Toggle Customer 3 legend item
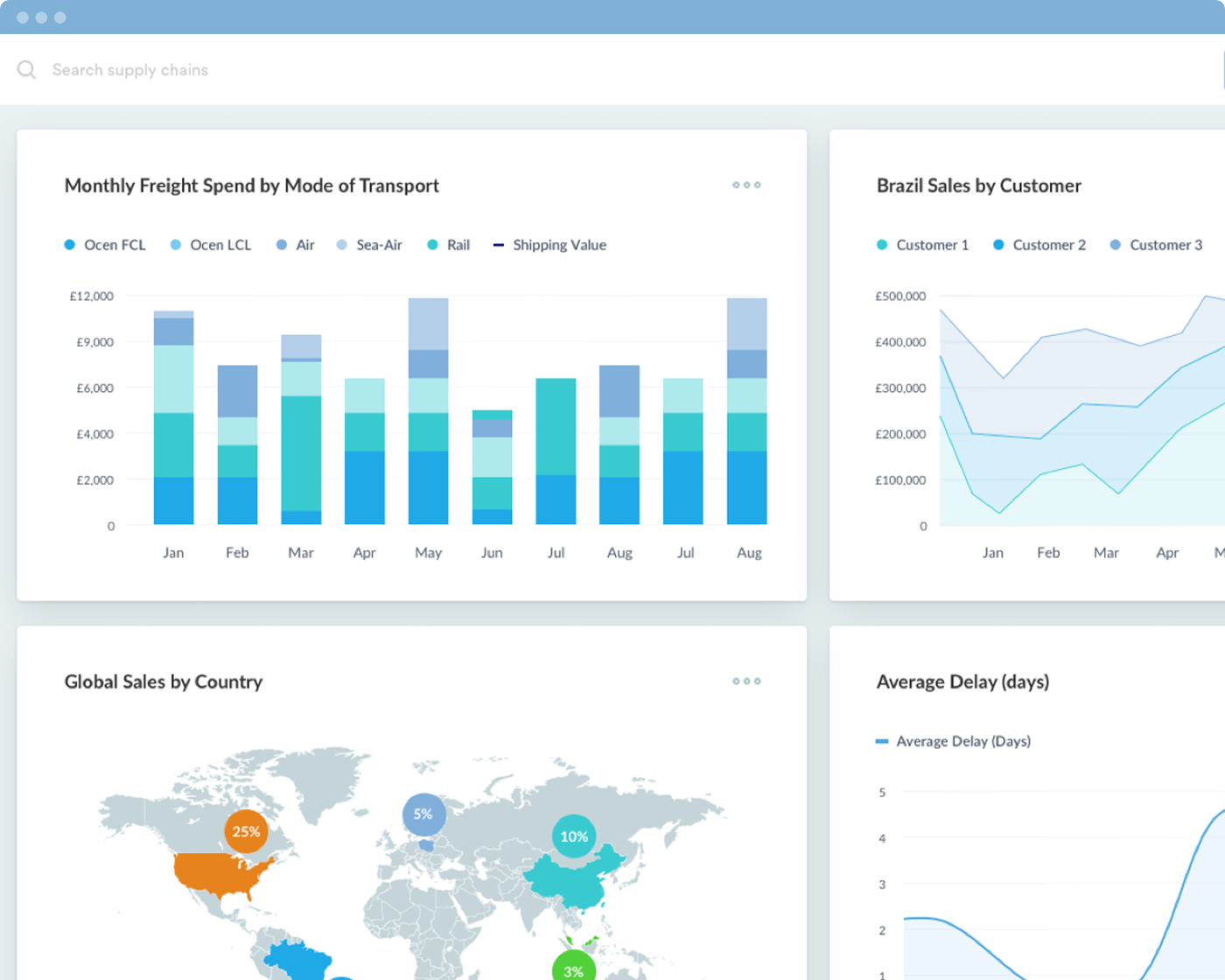The width and height of the screenshot is (1225, 980). 1156,245
